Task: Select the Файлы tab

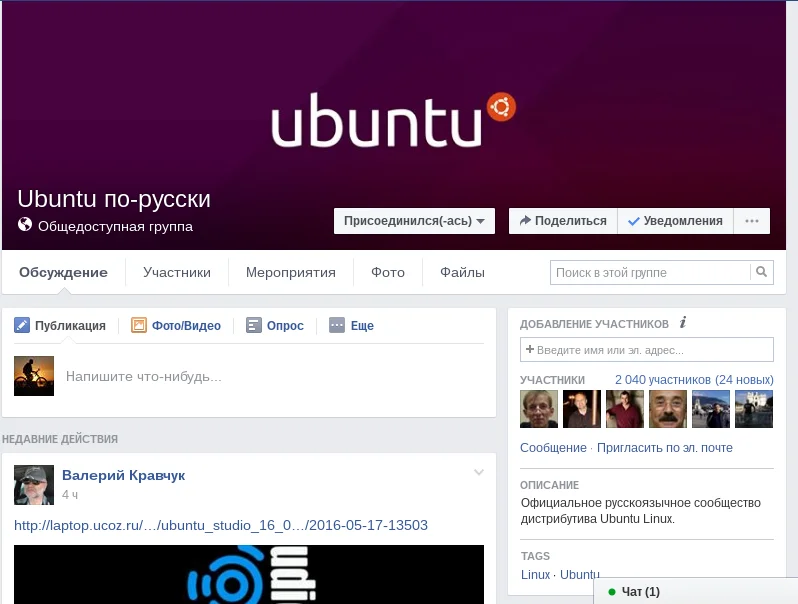Action: 462,272
